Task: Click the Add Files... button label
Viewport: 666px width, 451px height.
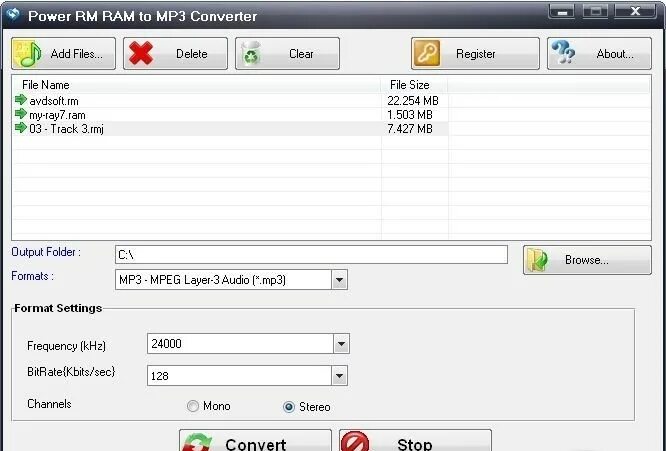Action: point(76,54)
